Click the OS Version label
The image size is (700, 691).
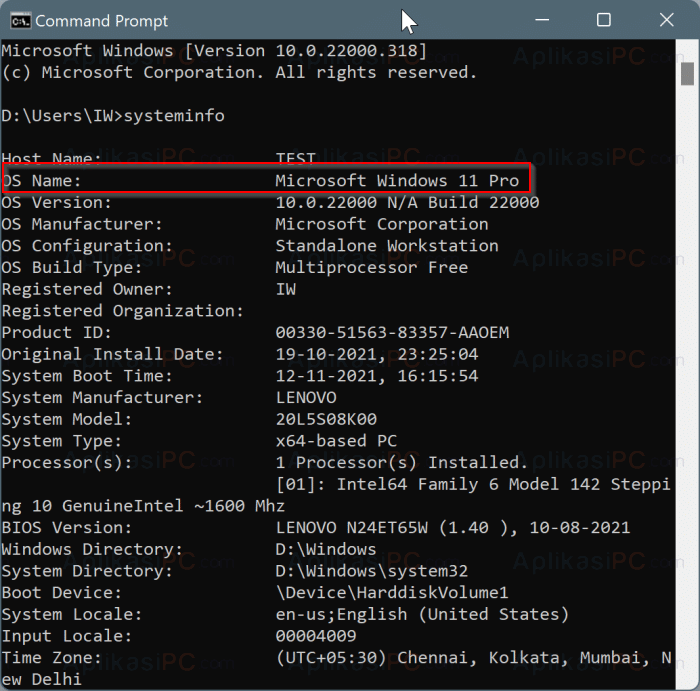coord(57,203)
